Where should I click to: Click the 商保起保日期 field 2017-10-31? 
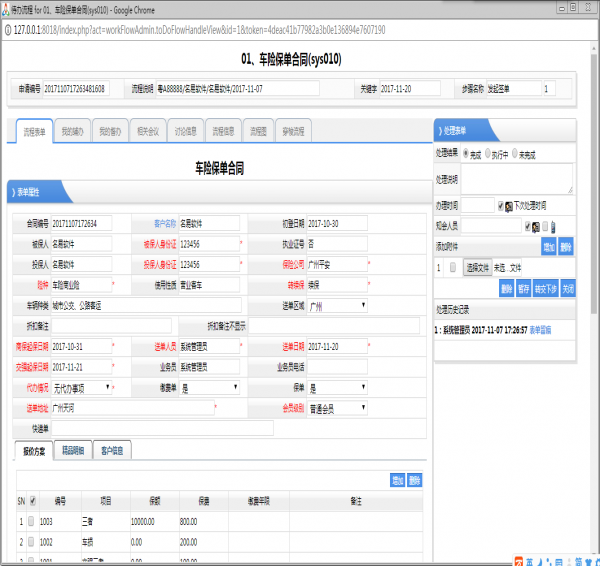click(82, 347)
